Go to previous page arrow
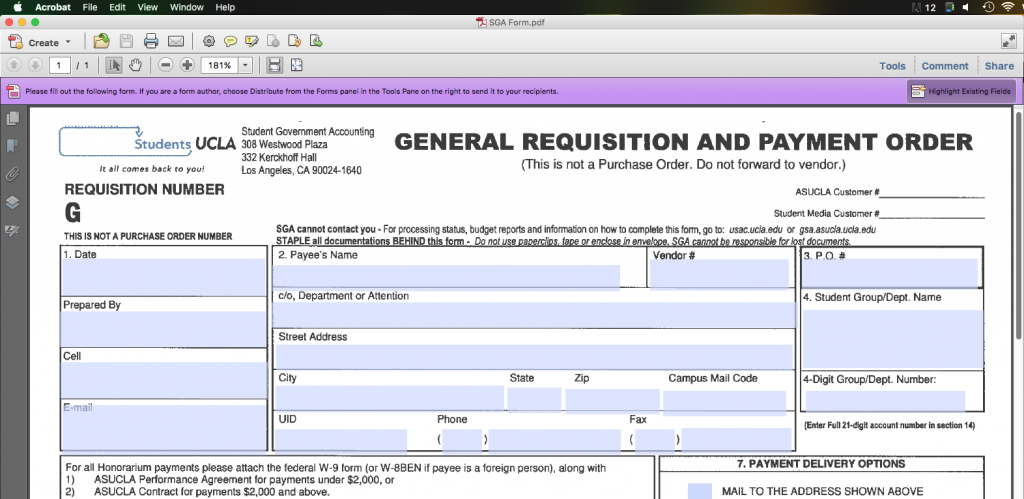Viewport: 1024px width, 499px height. 14,65
